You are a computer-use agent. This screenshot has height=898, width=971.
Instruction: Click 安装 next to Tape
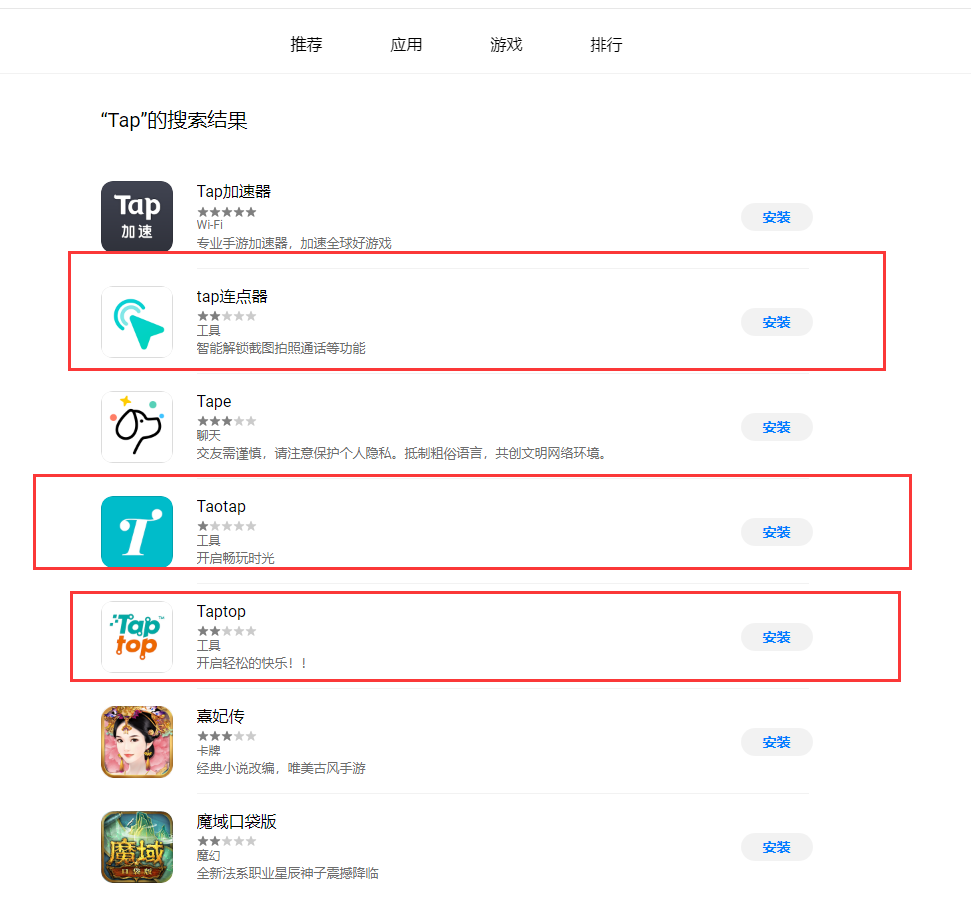(777, 427)
